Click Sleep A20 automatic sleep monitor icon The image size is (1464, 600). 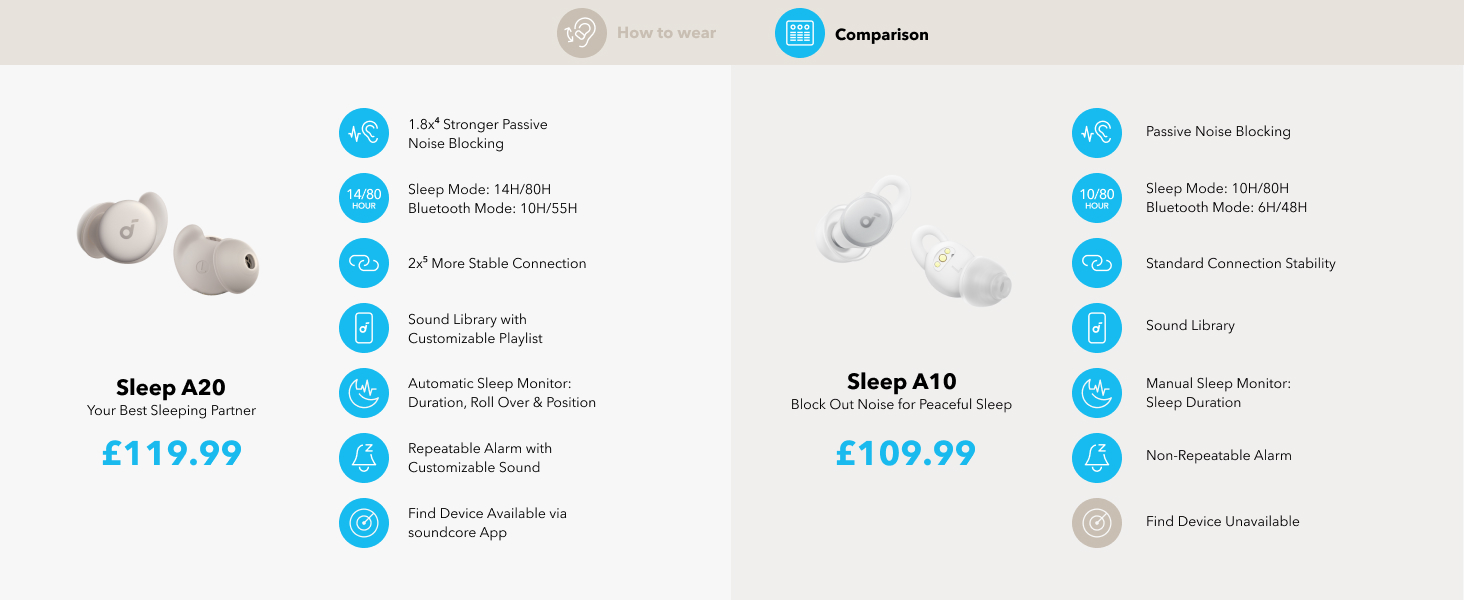pos(364,393)
